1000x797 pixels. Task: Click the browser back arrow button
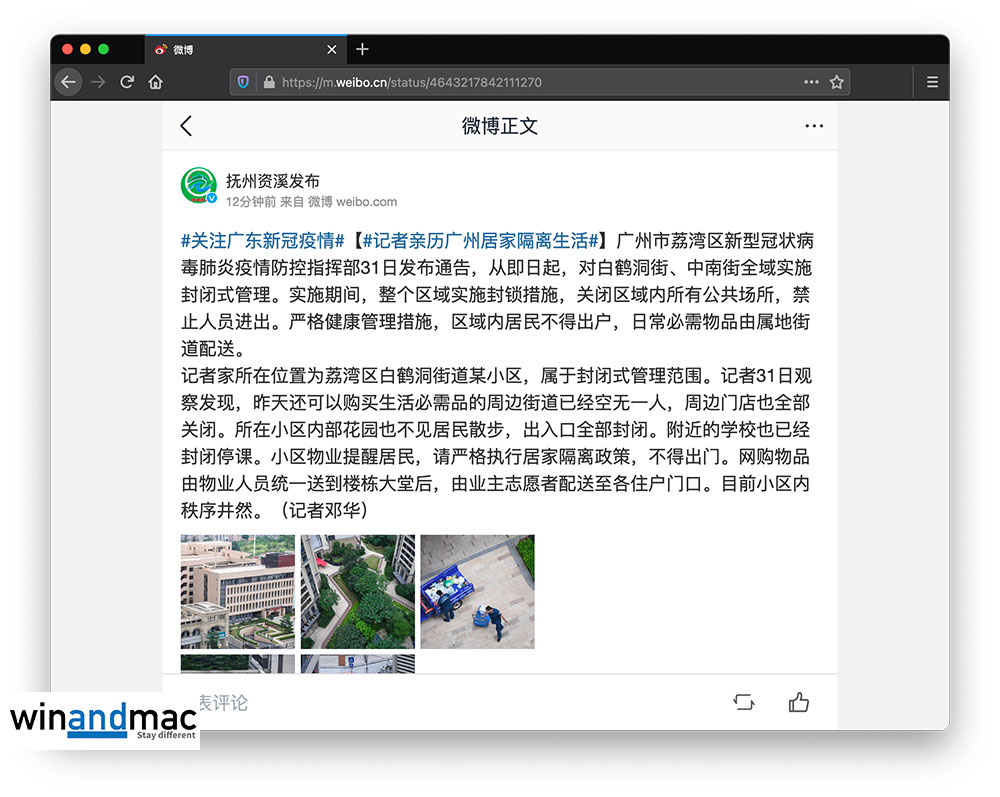[68, 82]
